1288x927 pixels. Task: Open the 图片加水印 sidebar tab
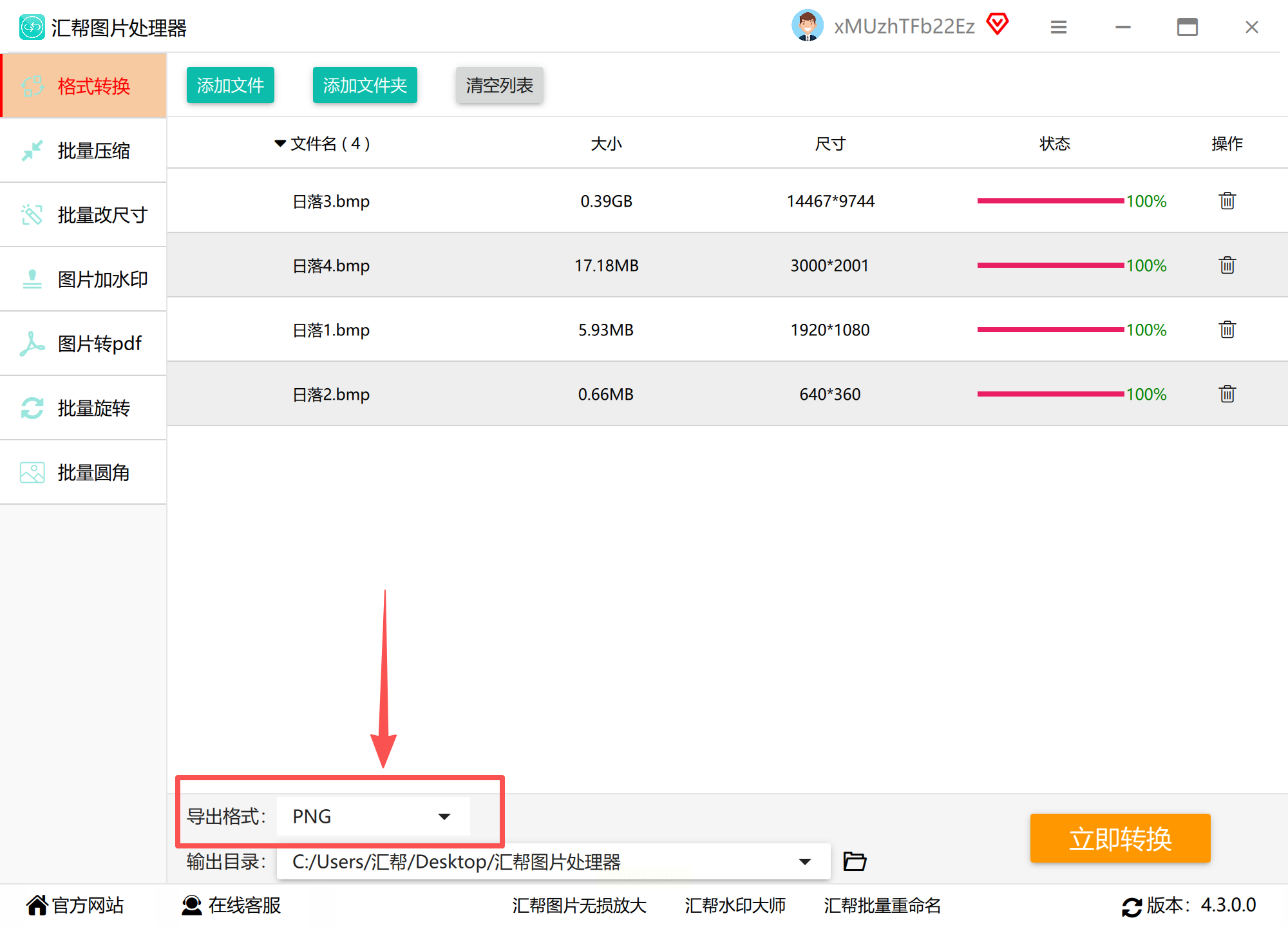(x=84, y=279)
